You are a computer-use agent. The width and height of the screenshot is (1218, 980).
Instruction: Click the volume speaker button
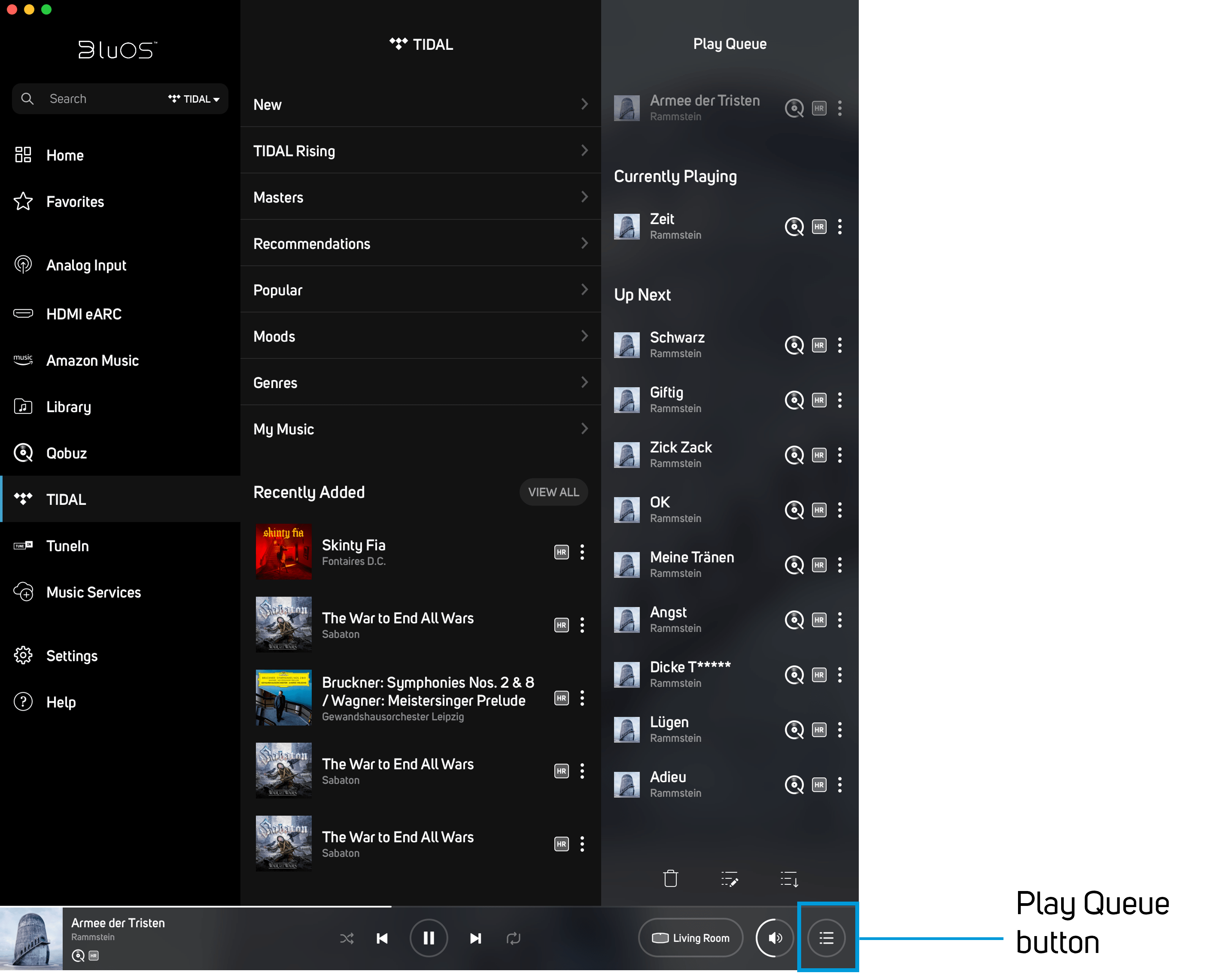[x=774, y=938]
